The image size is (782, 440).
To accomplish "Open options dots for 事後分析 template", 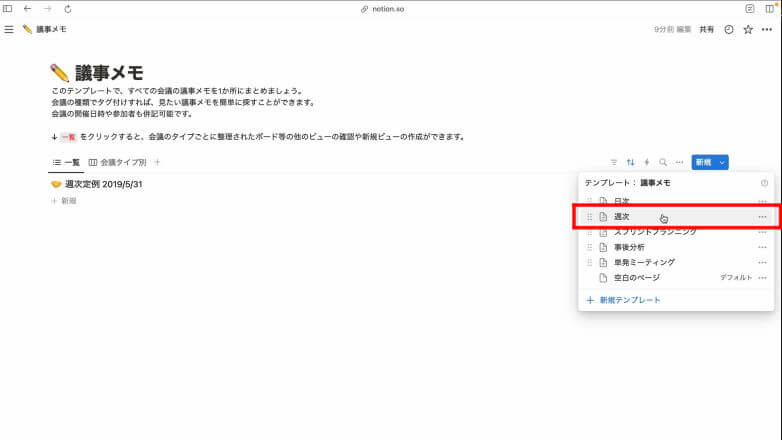I will [x=762, y=247].
